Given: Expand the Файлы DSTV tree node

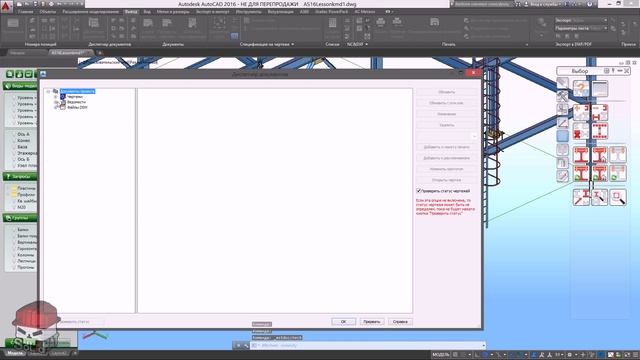Looking at the screenshot, I should coord(56,107).
